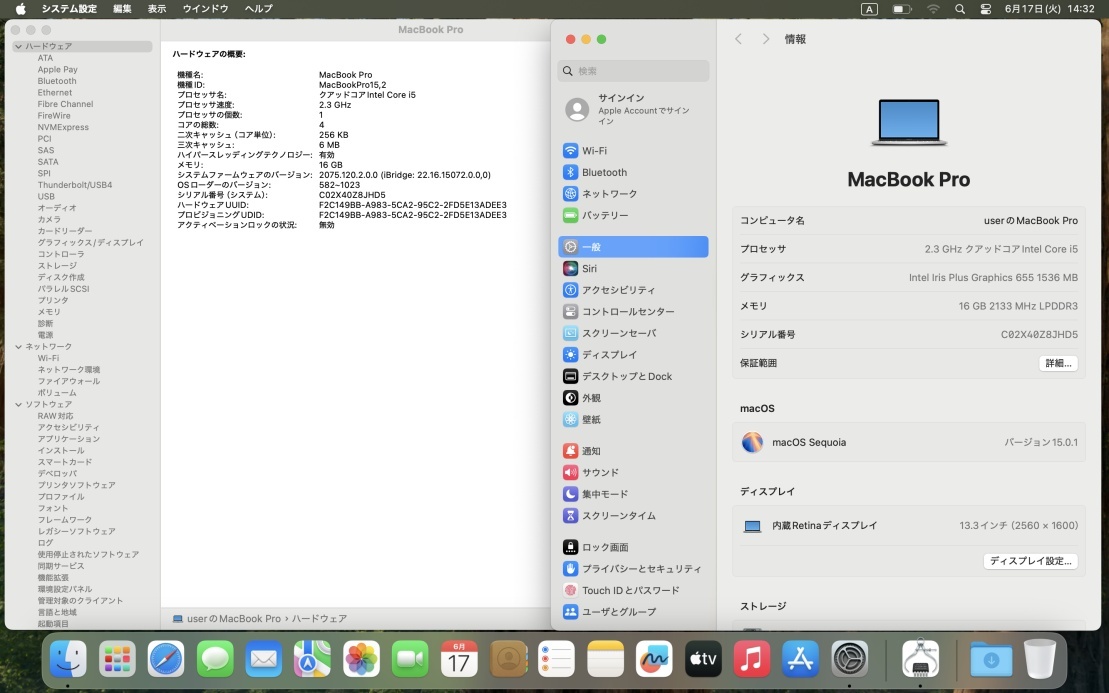The image size is (1109, 693).
Task: Open the Apple menu
Action: 21,9
